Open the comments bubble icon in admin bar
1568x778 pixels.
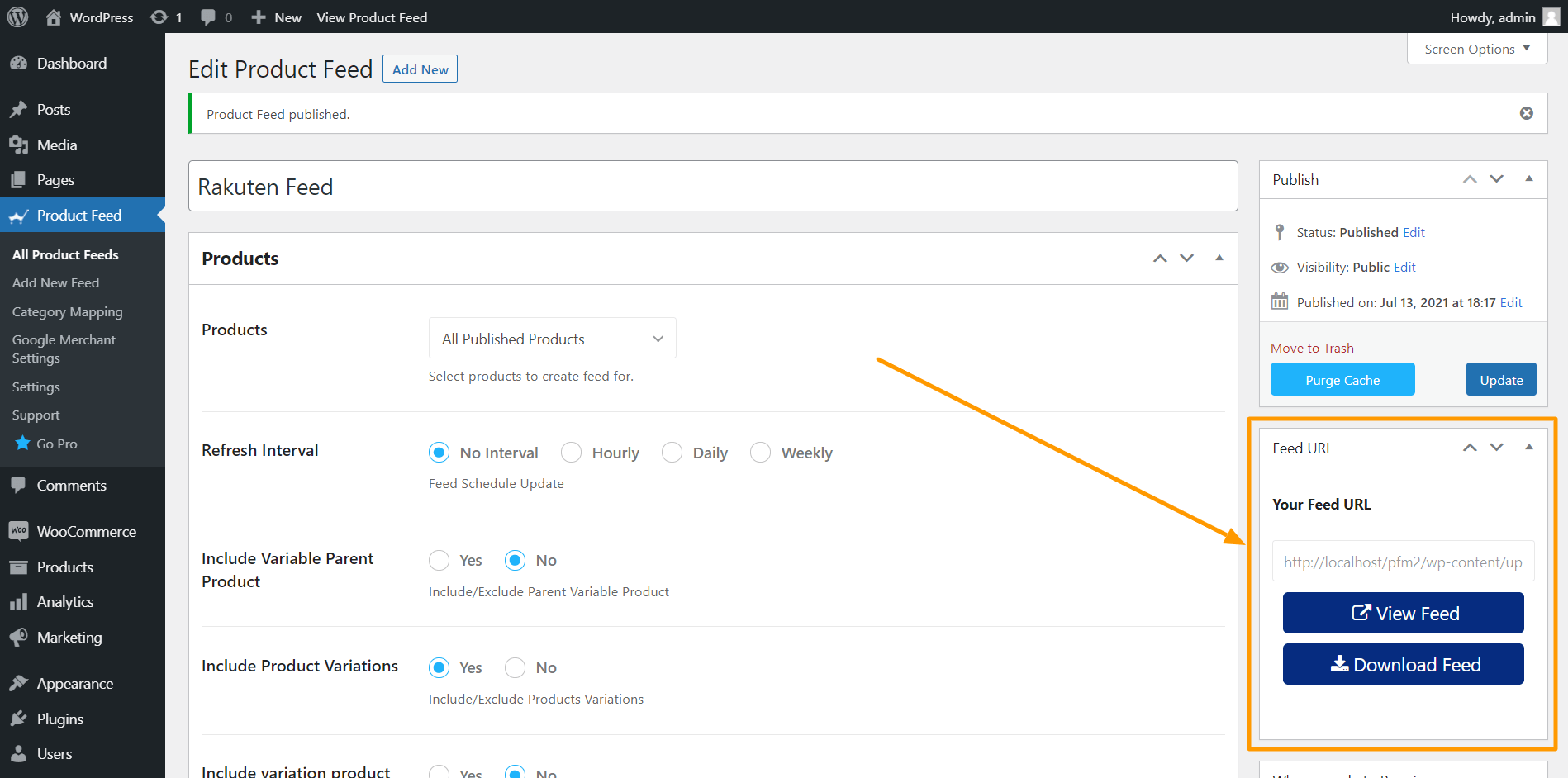[x=208, y=17]
